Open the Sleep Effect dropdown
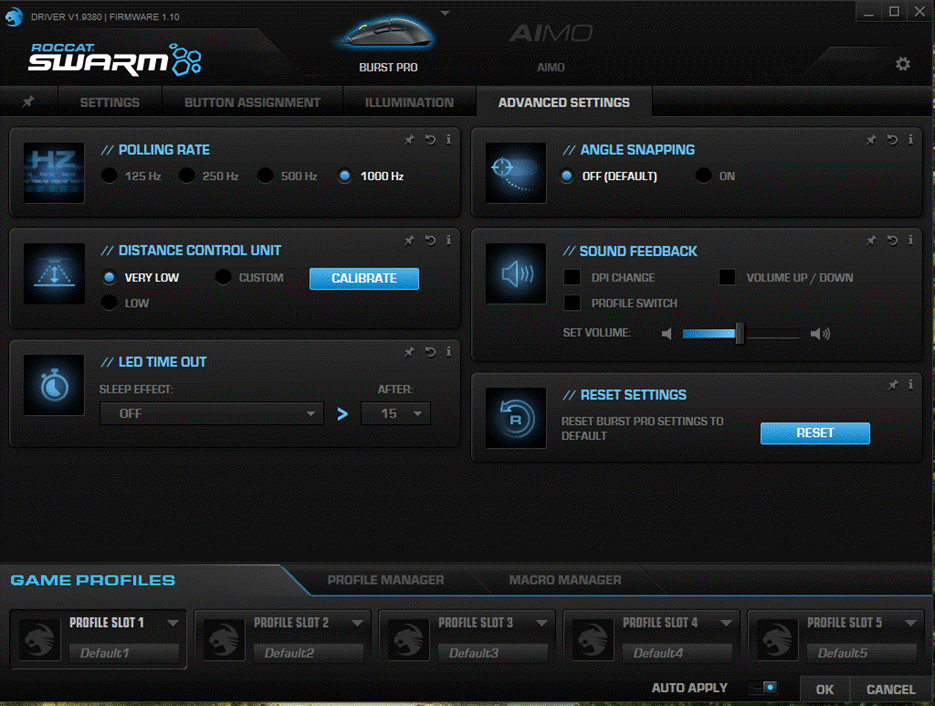Screen dimensions: 935x706 point(212,413)
